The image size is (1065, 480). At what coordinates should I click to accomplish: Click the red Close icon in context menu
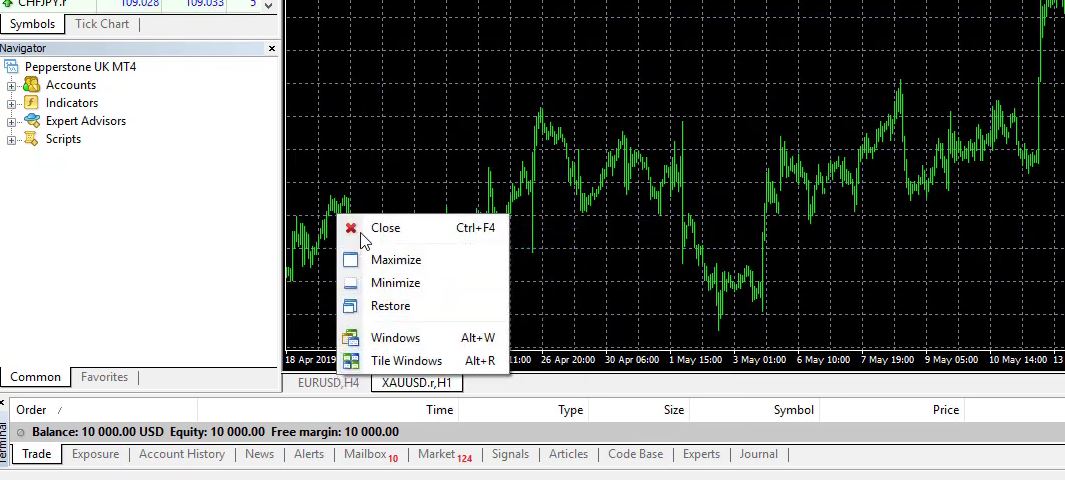tap(350, 228)
